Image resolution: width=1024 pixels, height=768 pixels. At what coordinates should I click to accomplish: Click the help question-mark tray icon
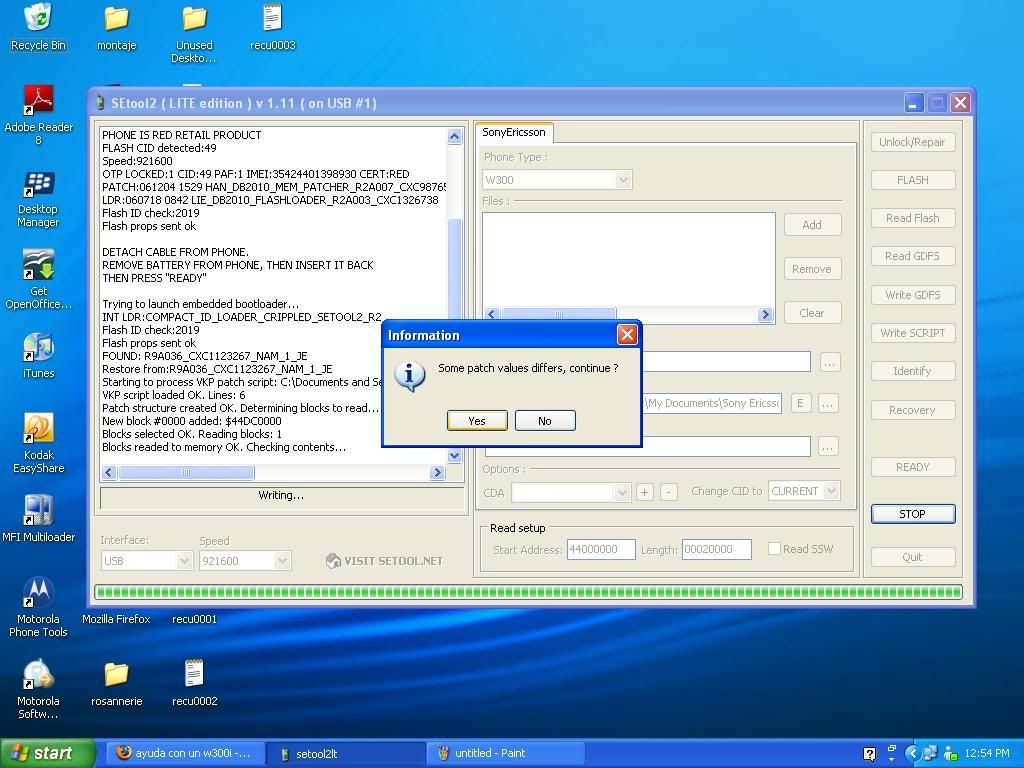869,754
